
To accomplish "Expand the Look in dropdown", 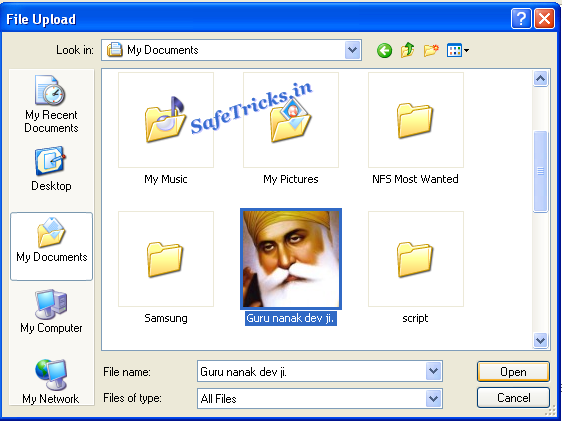I will tap(352, 50).
